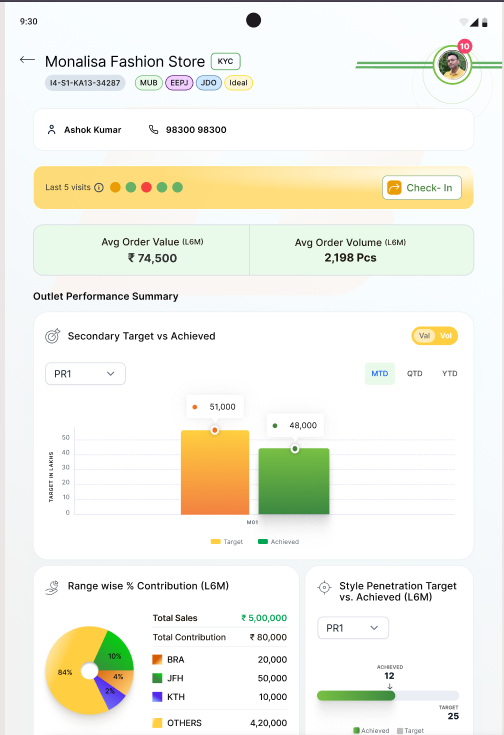504x735 pixels.
Task: Toggle Target legend in bar chart
Action: pyautogui.click(x=227, y=541)
